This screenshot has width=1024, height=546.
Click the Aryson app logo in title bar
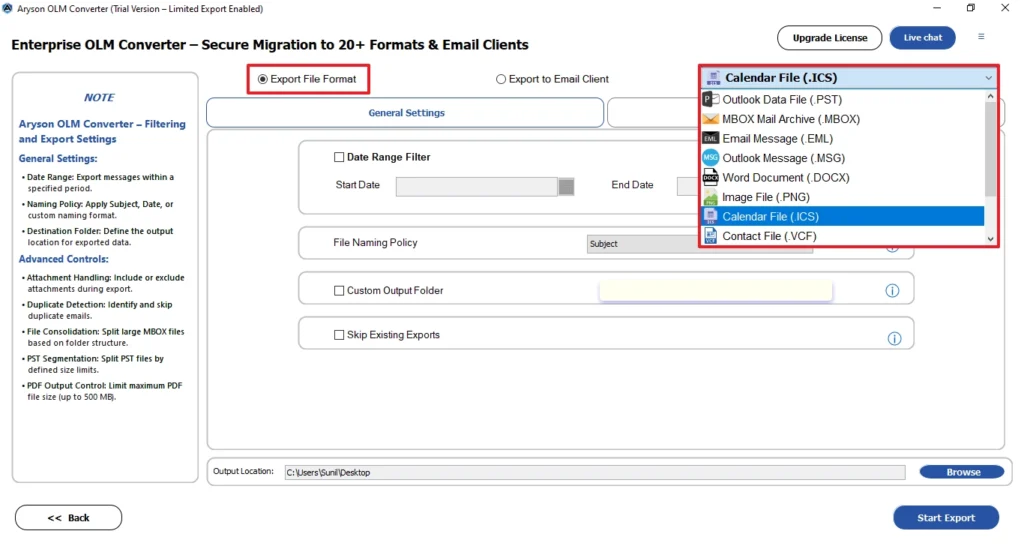pyautogui.click(x=7, y=8)
